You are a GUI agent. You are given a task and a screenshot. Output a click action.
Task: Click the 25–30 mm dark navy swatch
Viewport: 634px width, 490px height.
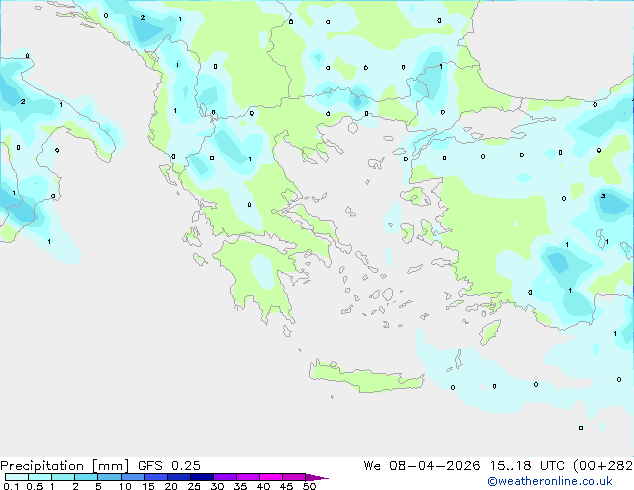201,477
